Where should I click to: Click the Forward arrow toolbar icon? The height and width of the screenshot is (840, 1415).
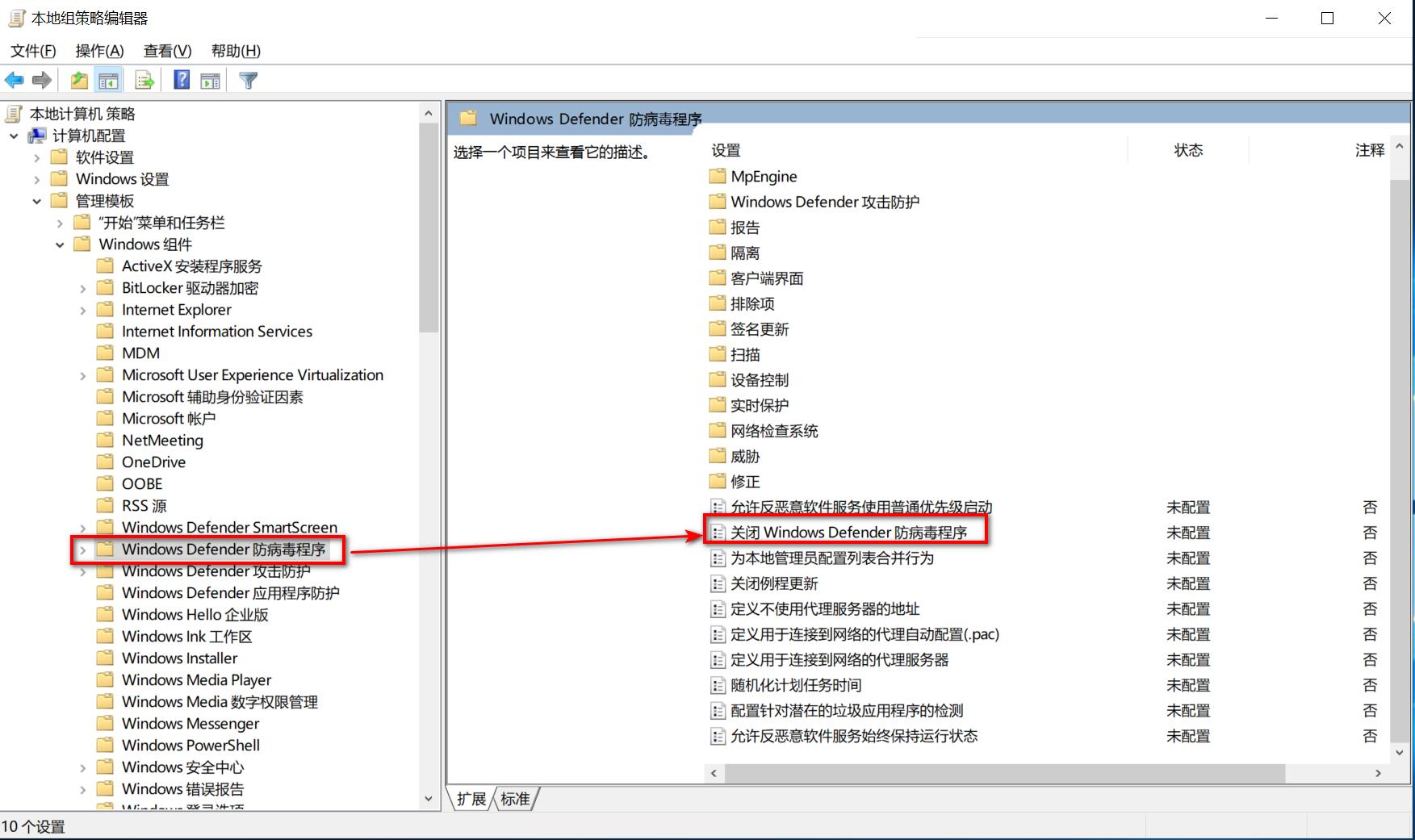point(42,81)
